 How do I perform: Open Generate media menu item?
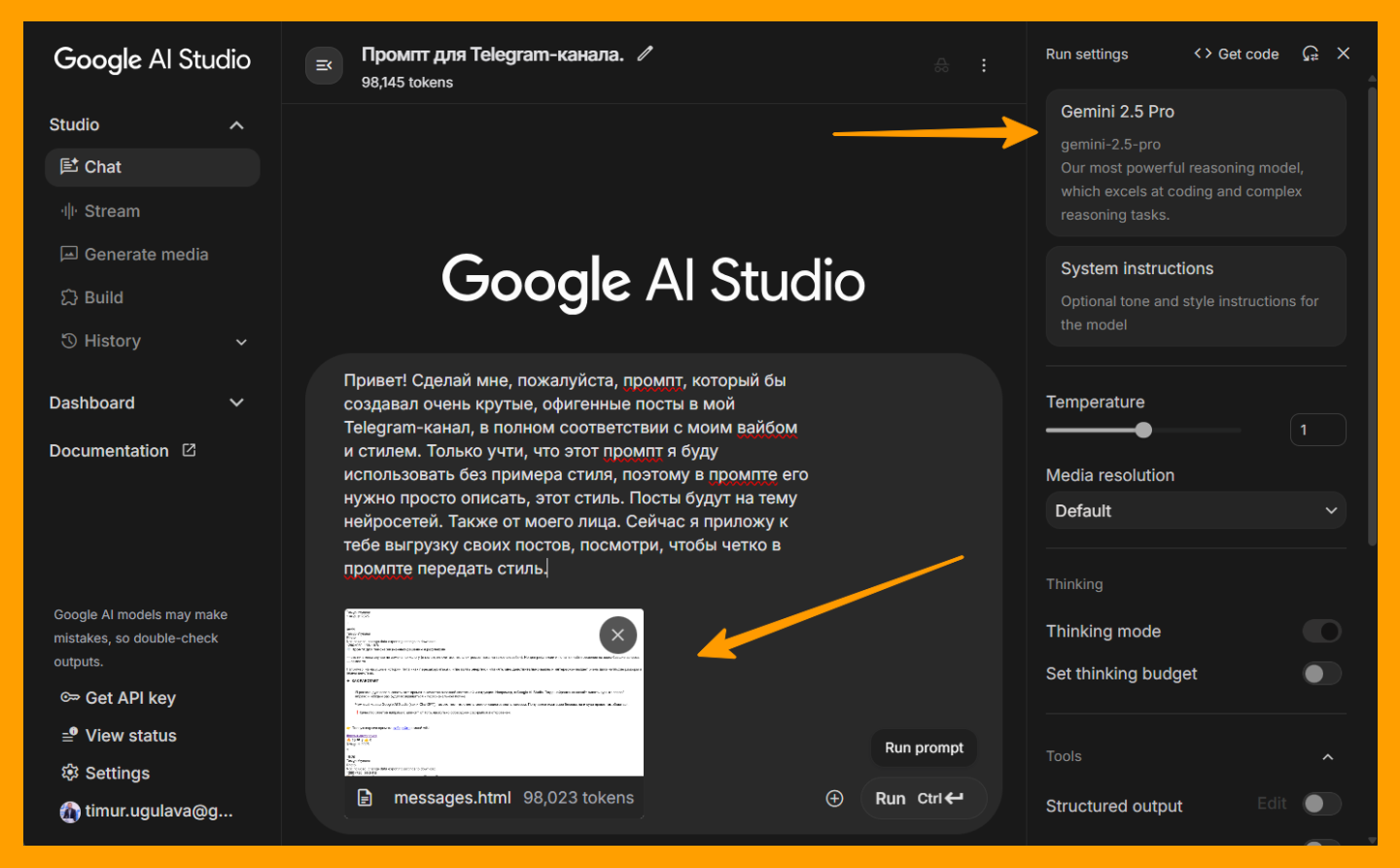(x=146, y=255)
